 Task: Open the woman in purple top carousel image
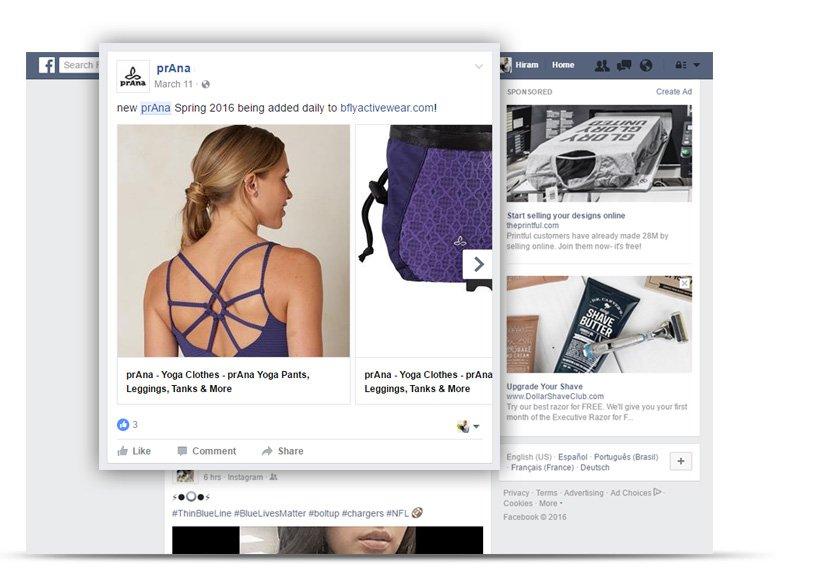pyautogui.click(x=233, y=241)
